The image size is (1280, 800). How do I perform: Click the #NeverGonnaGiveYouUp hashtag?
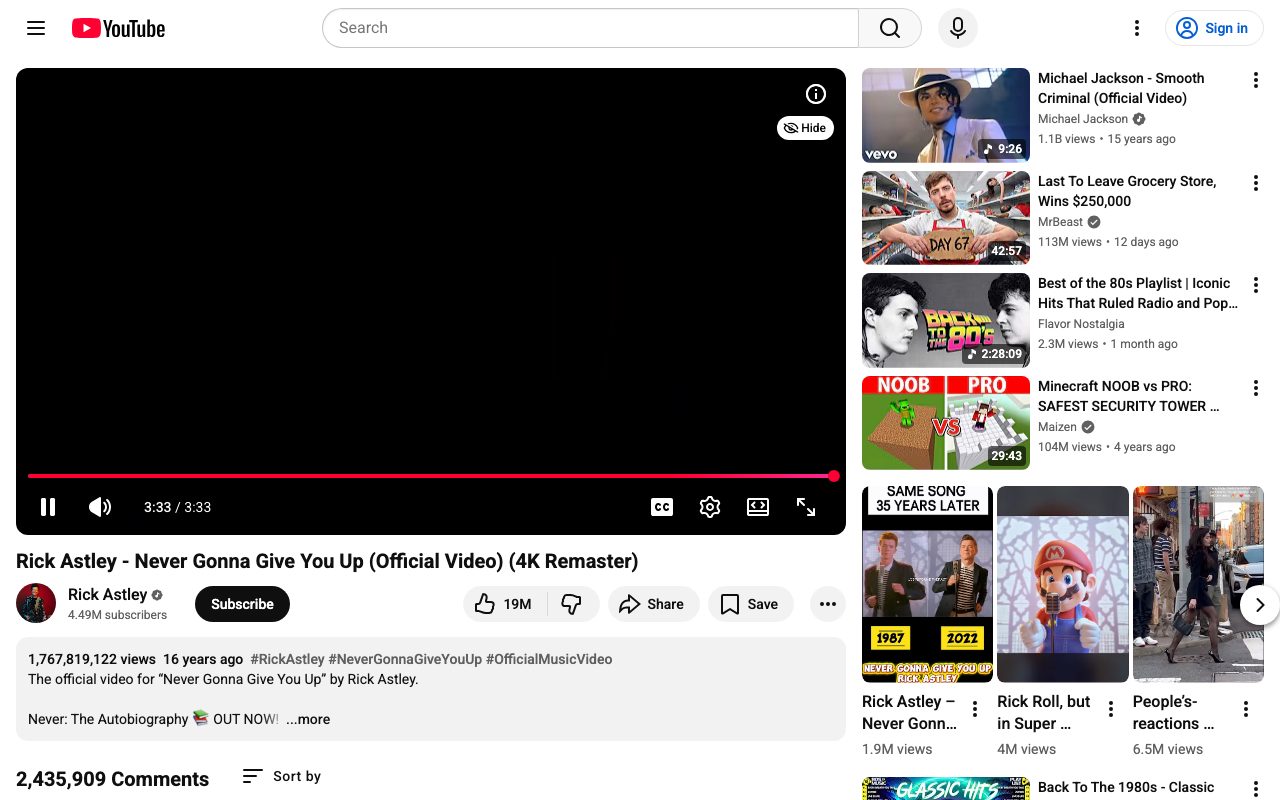coord(405,659)
